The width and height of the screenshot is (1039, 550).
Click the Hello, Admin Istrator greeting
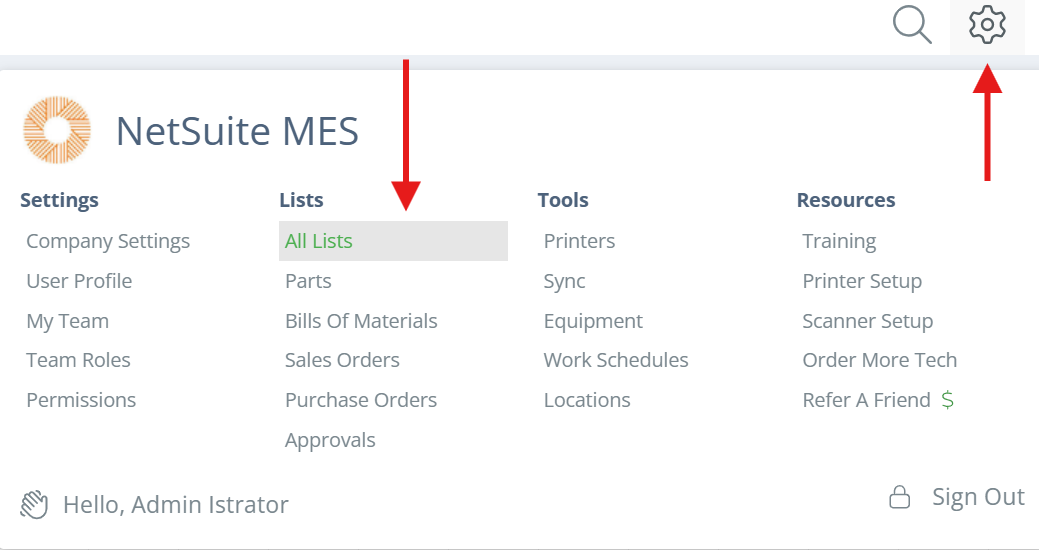point(176,505)
